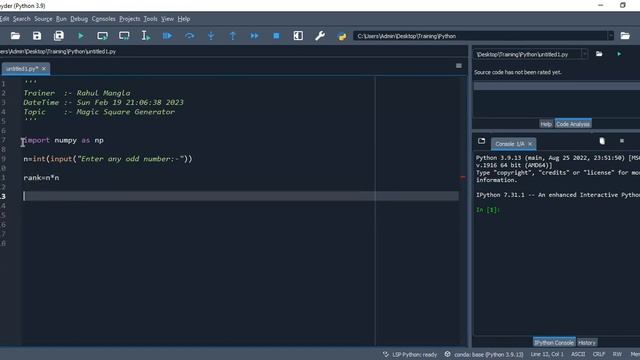Browse for a working directory
The image size is (640, 360).
point(625,36)
